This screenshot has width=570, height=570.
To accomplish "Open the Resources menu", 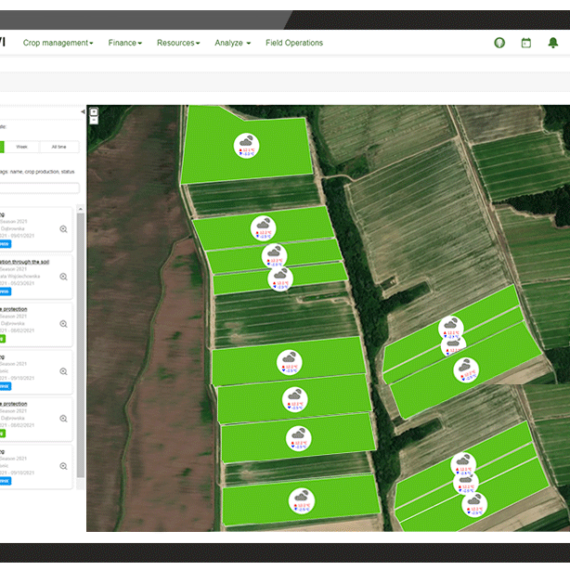I will [x=178, y=43].
